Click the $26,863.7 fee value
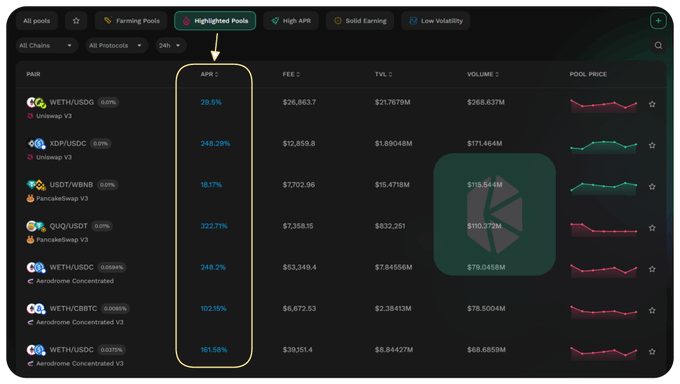This screenshot has width=680, height=384. (x=299, y=102)
